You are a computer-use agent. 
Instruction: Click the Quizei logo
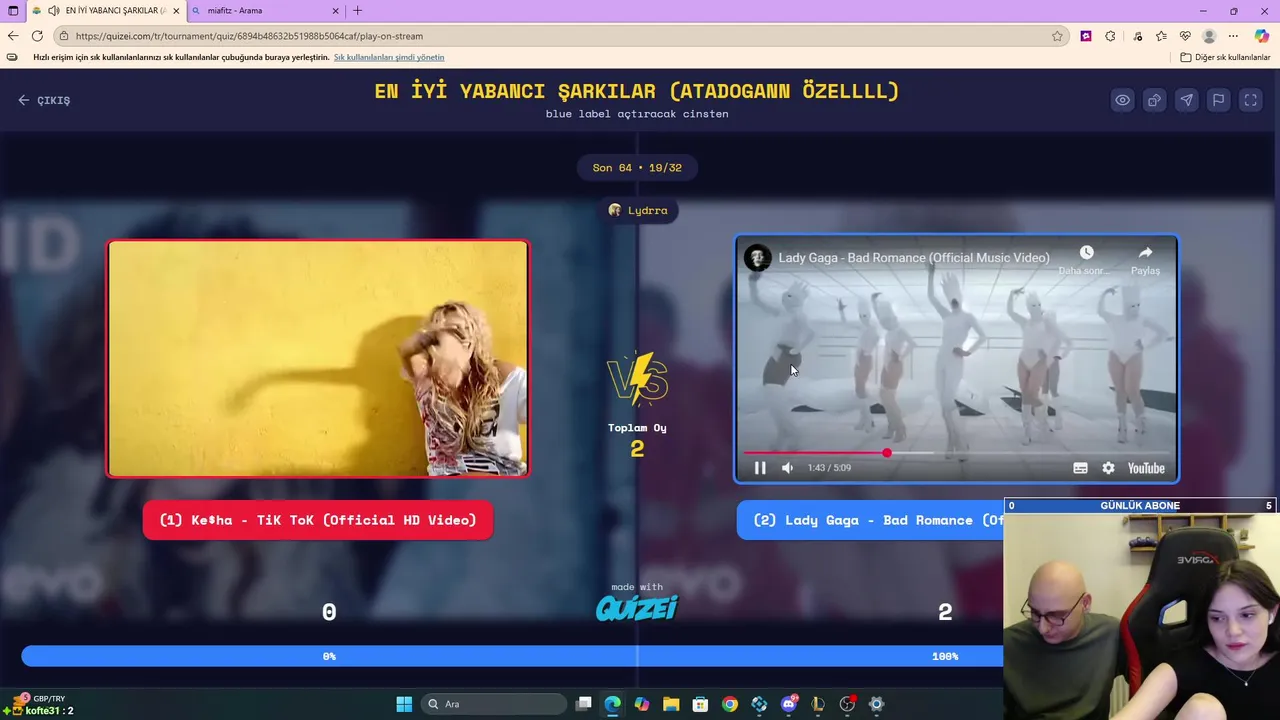[637, 607]
